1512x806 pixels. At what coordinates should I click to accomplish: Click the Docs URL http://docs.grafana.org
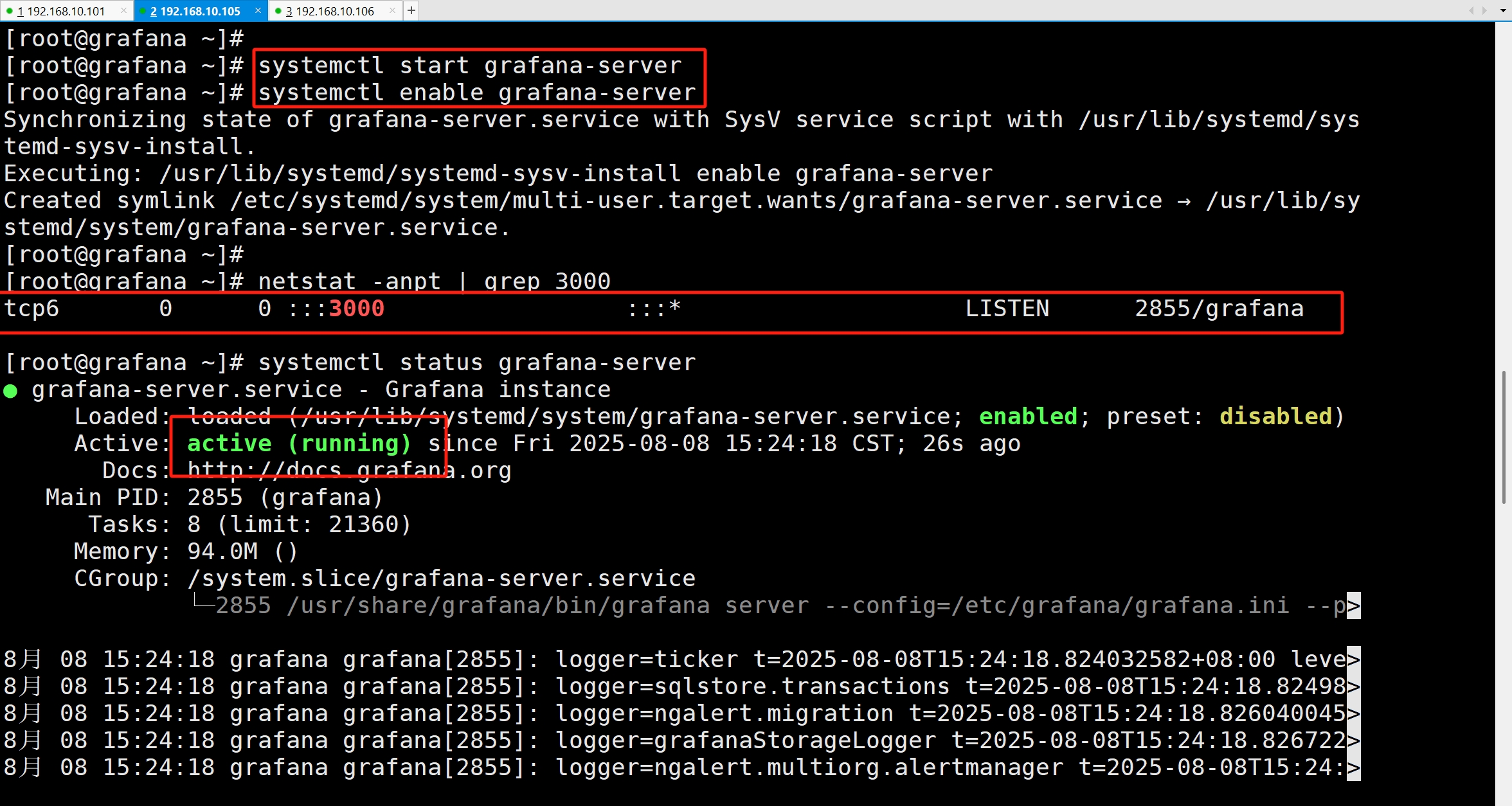click(x=349, y=470)
